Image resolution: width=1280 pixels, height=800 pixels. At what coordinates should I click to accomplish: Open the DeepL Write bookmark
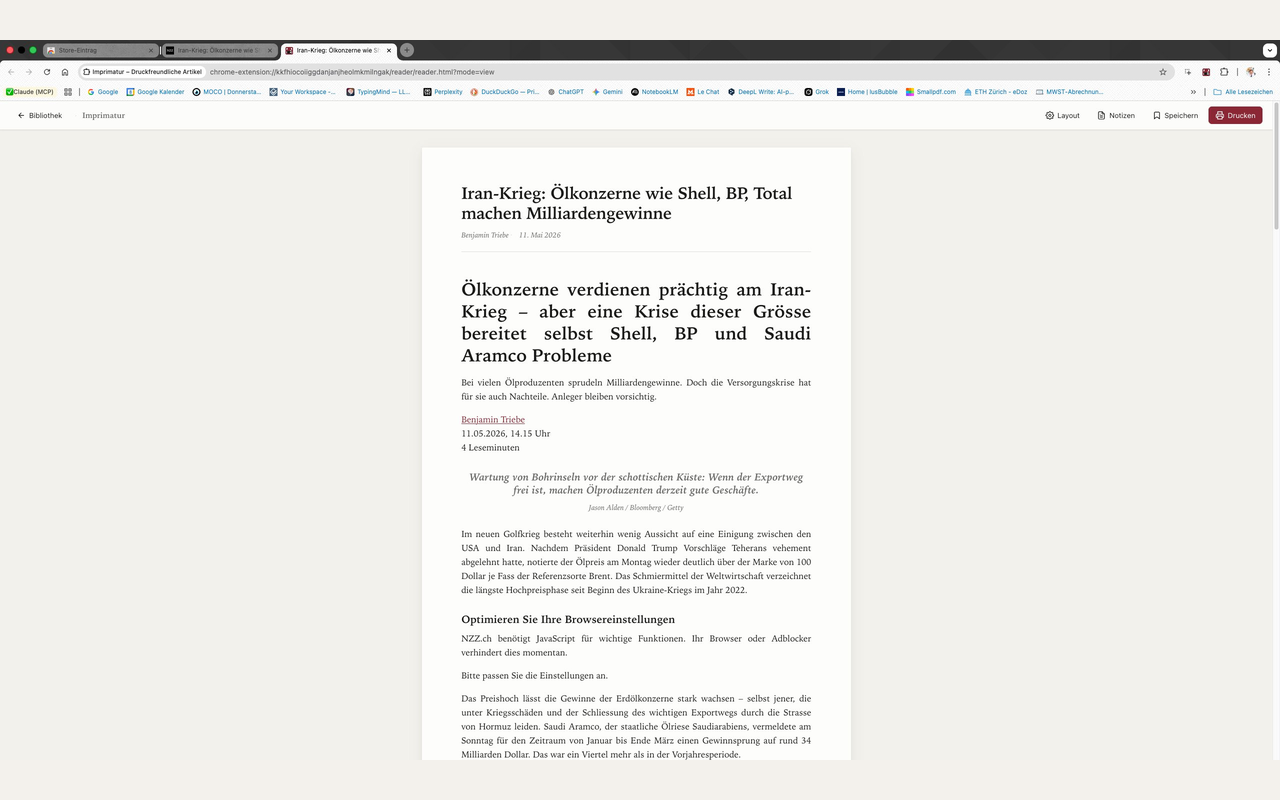[x=761, y=91]
